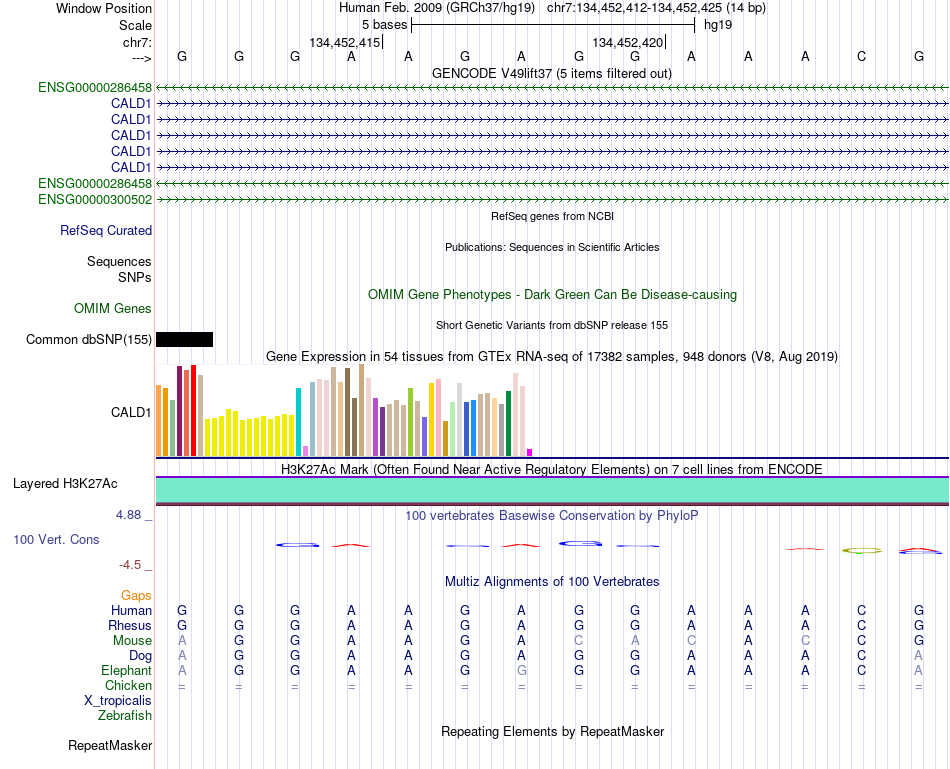Click the PhyloP Basewise Conservation title
This screenshot has height=769, width=950.
(552, 516)
